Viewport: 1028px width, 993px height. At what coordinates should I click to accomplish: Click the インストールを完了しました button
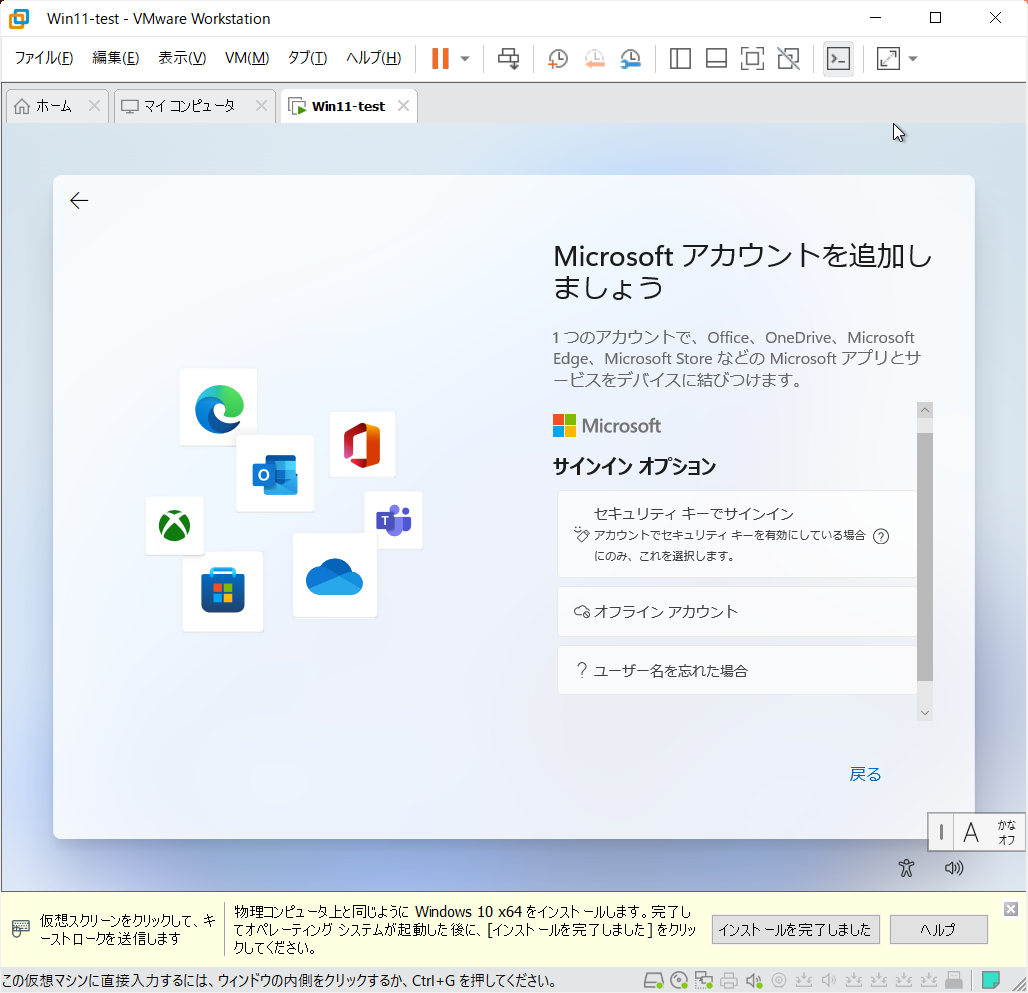click(x=795, y=929)
